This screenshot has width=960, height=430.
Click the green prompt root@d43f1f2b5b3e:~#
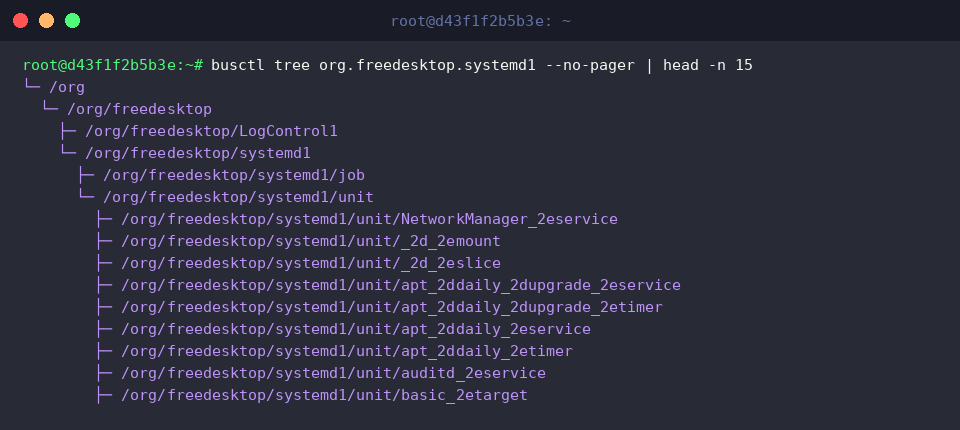point(113,65)
